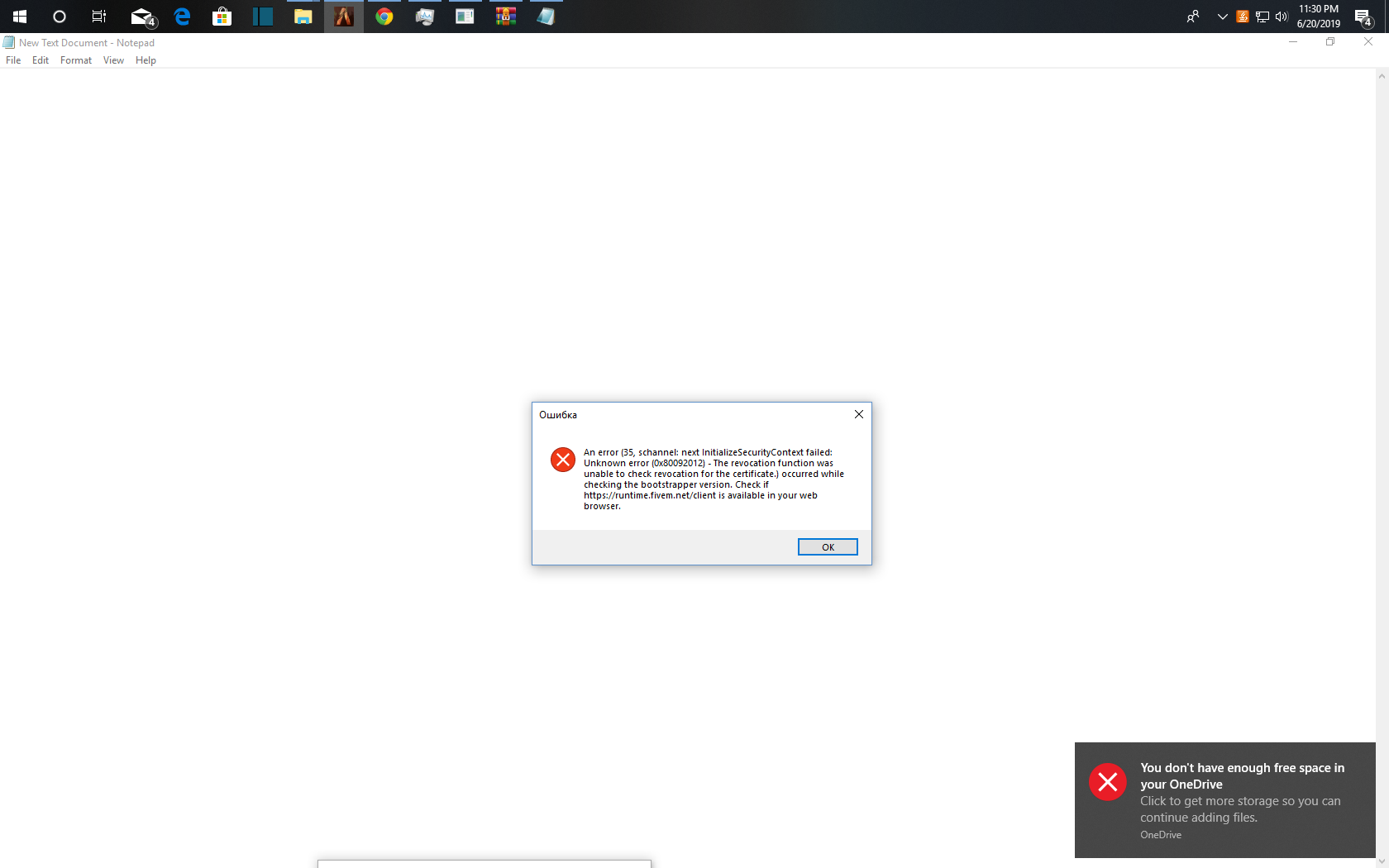Open the Microsoft Store
Image resolution: width=1389 pixels, height=868 pixels.
coord(222,17)
